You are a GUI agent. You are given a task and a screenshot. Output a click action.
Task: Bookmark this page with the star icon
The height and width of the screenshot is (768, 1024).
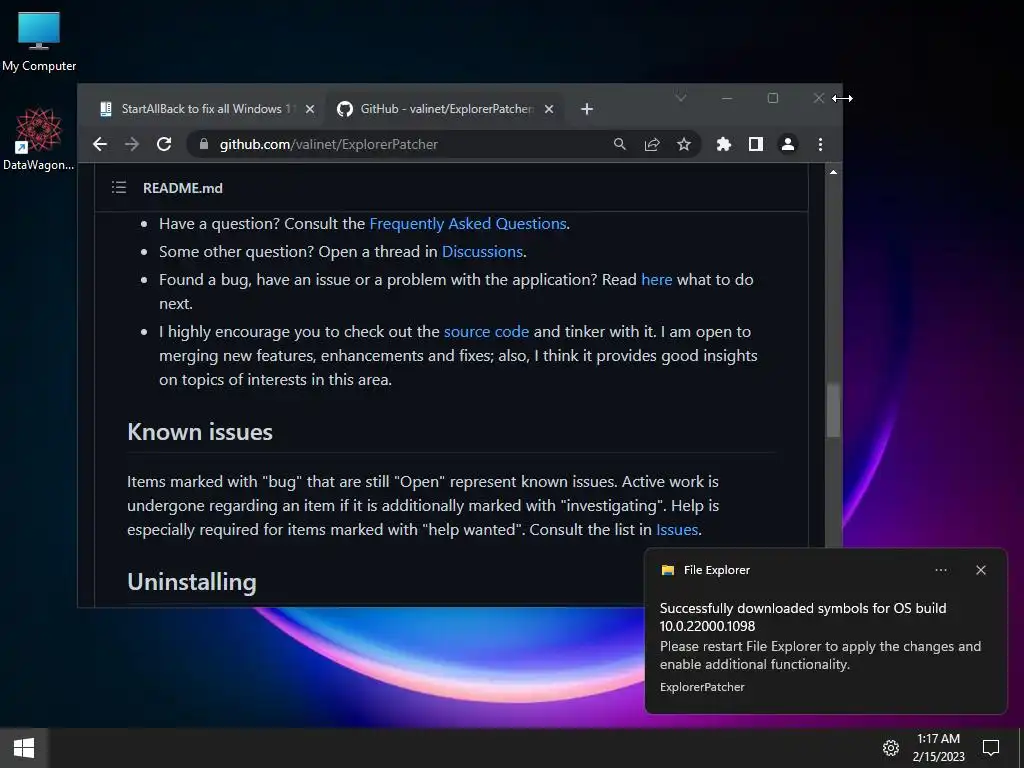tap(684, 144)
